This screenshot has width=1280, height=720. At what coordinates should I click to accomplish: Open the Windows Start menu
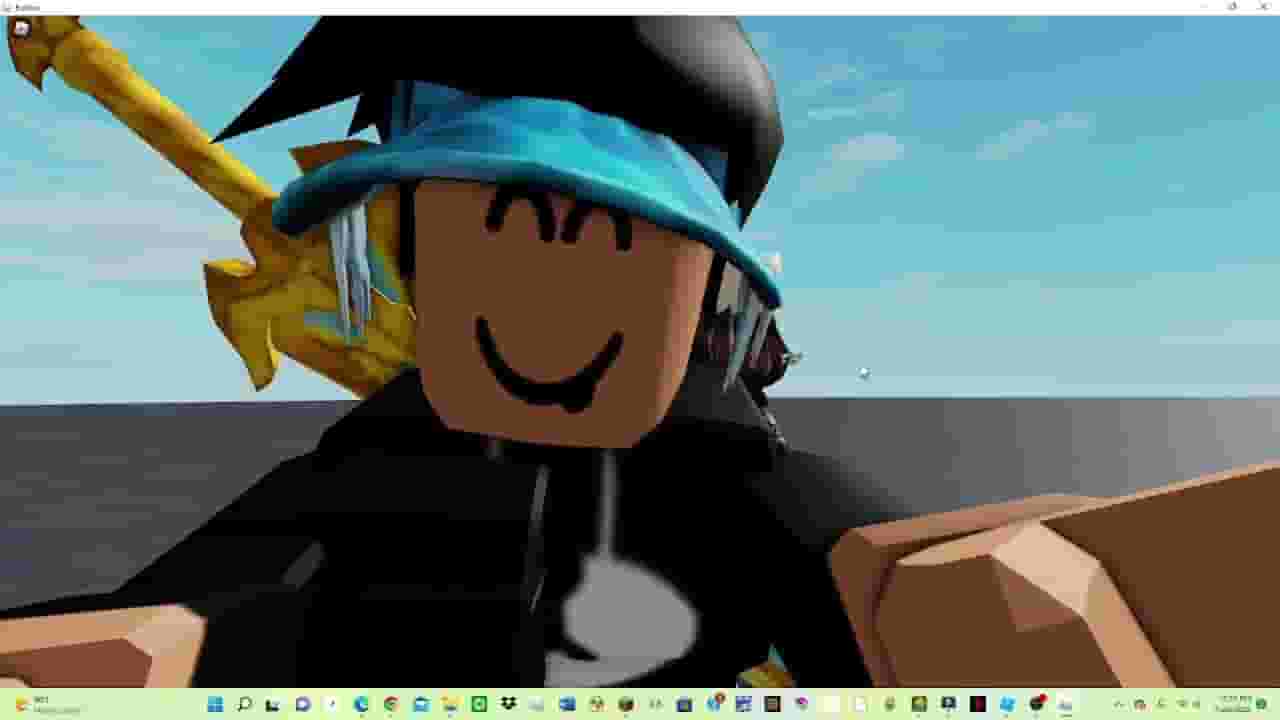pos(215,704)
